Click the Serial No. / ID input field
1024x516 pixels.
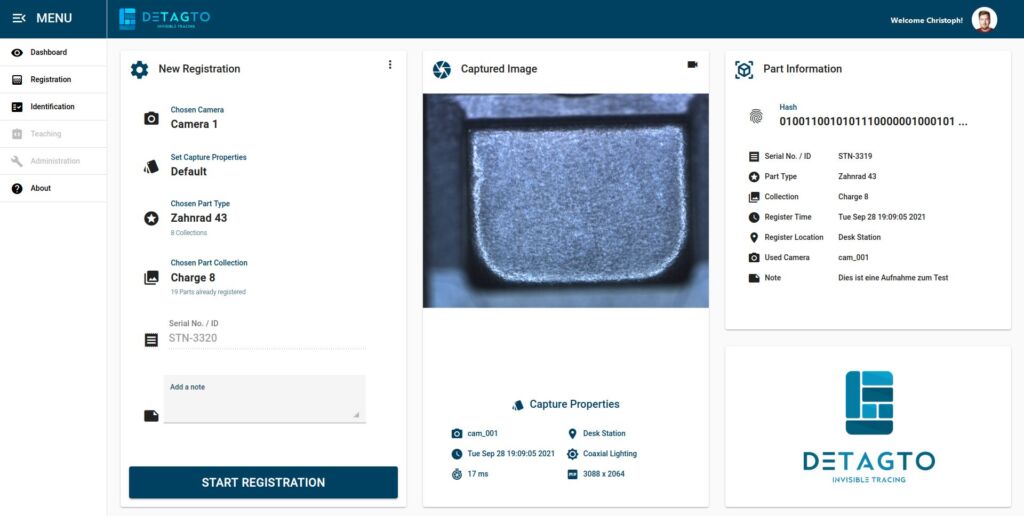point(265,338)
